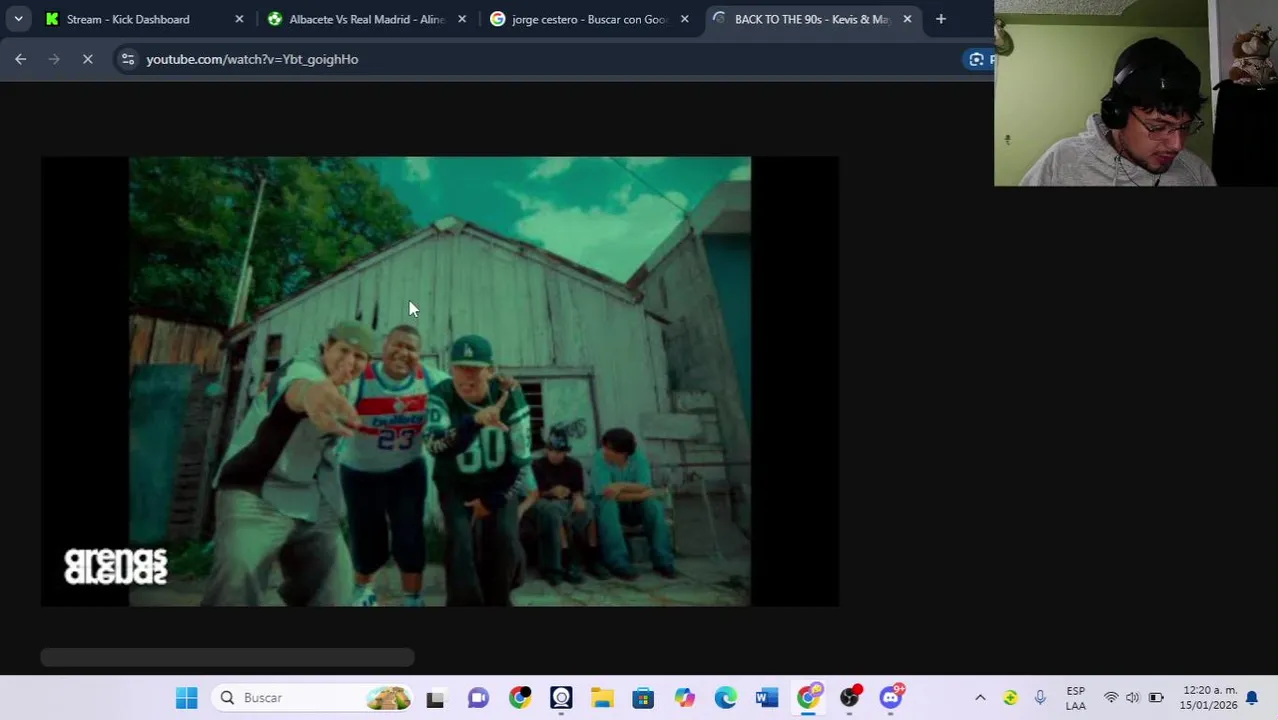
Task: View site information icon in address bar
Action: click(x=127, y=59)
